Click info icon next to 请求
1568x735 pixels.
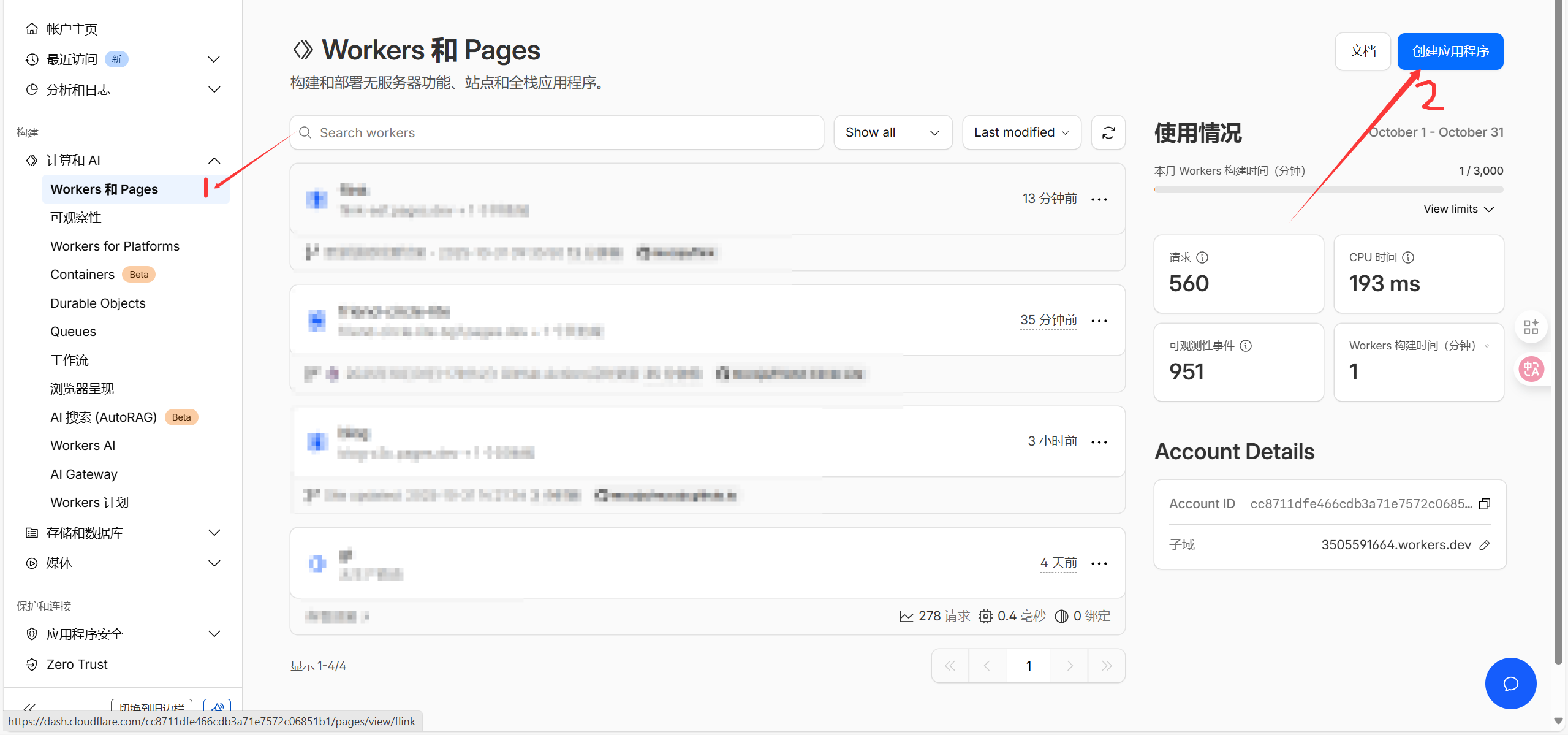pyautogui.click(x=1202, y=257)
